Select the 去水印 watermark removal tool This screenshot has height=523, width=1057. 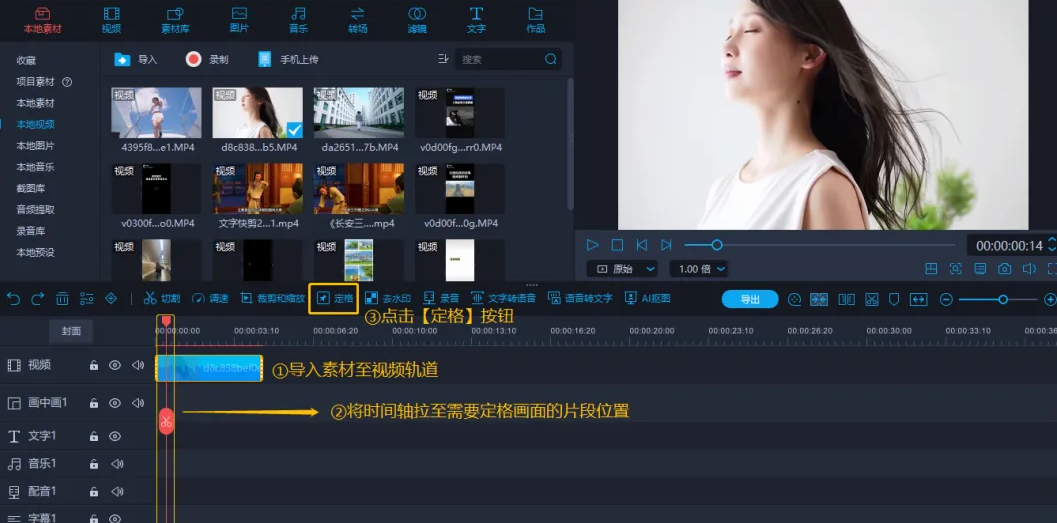388,299
